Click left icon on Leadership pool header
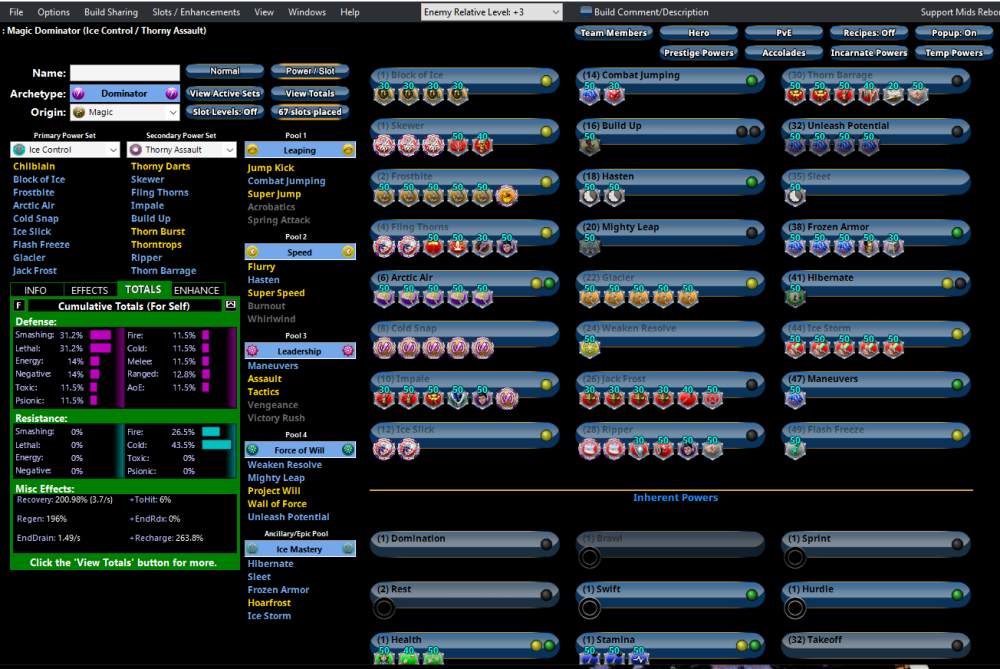1000x669 pixels. 253,351
